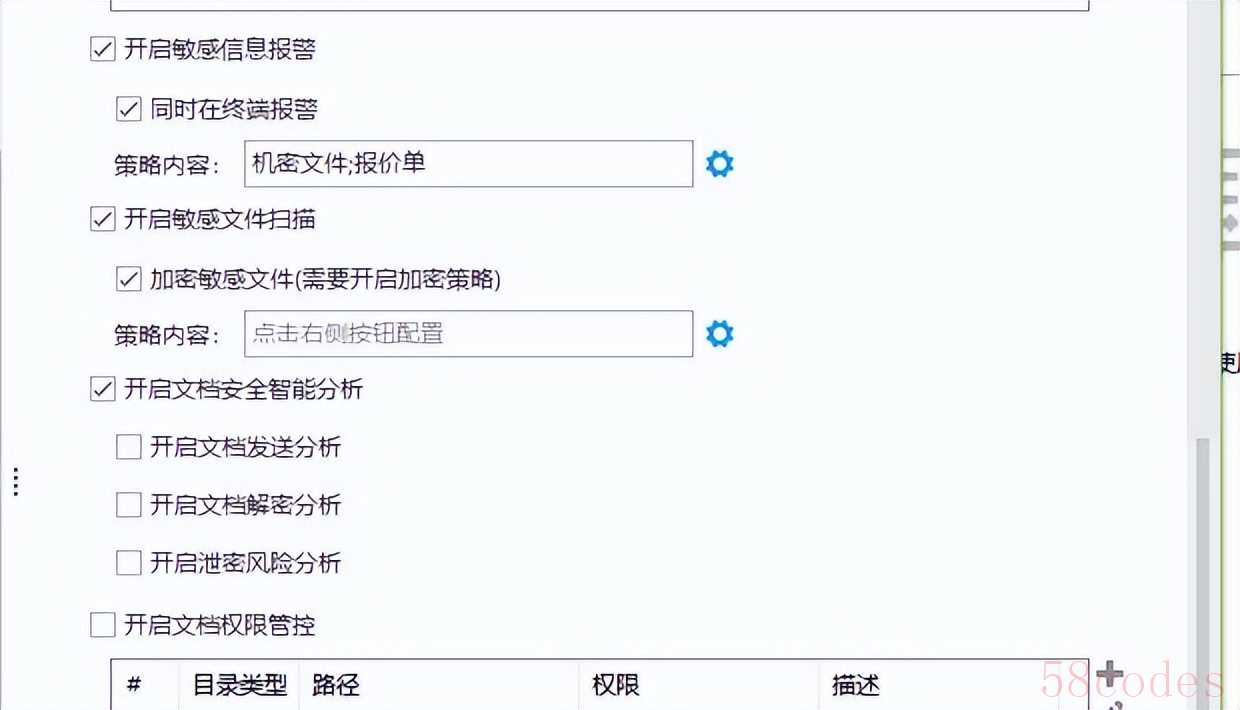The width and height of the screenshot is (1240, 710).
Task: Add a new directory row with plus icon
Action: coord(1110,675)
